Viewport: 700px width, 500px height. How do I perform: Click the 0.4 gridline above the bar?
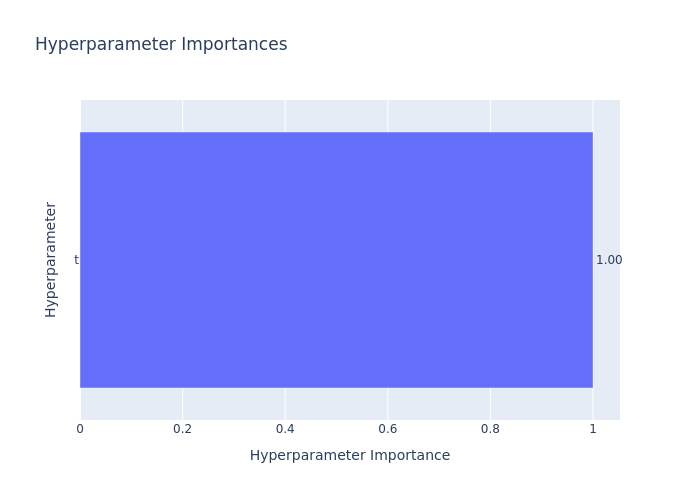(285, 116)
